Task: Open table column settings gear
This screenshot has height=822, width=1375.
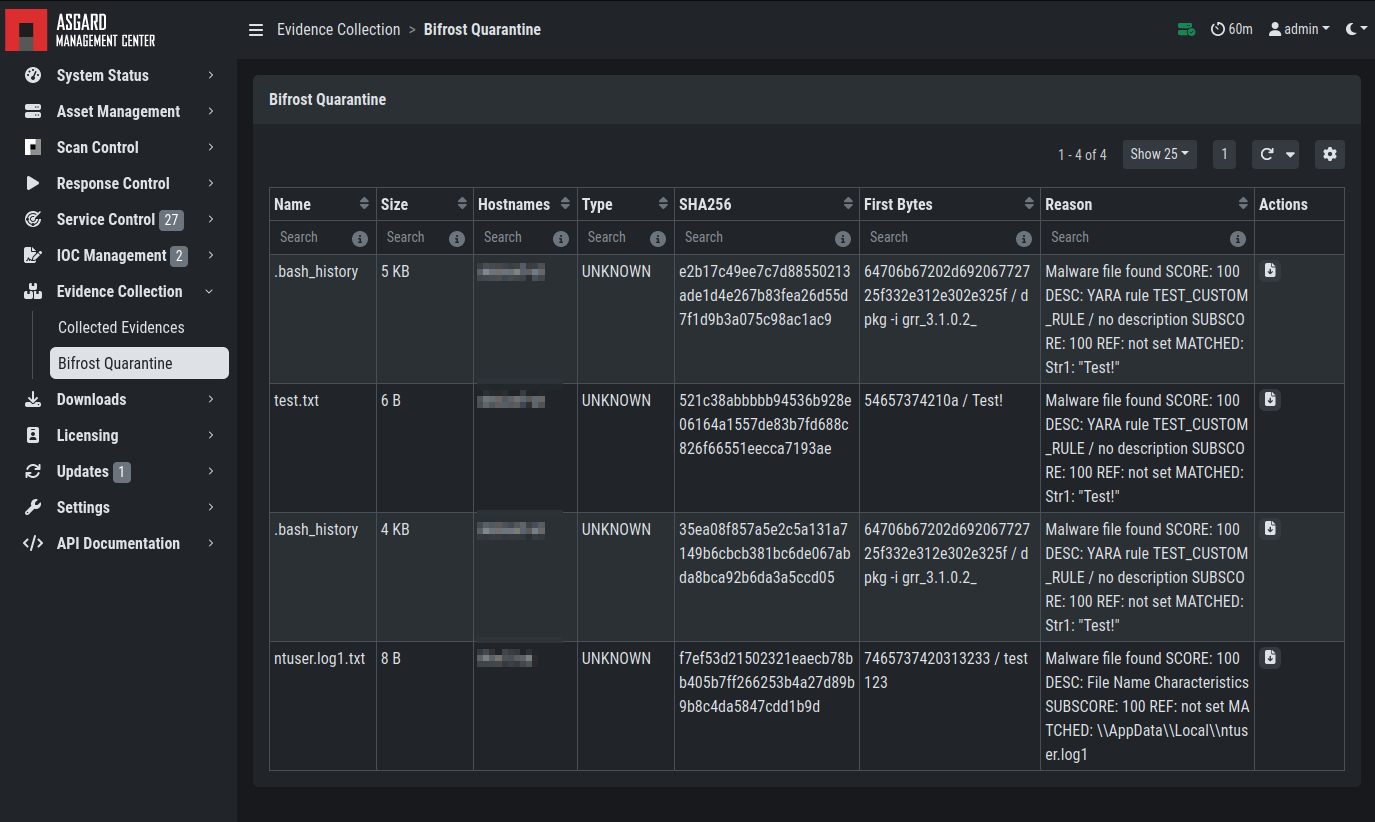Action: (1329, 154)
